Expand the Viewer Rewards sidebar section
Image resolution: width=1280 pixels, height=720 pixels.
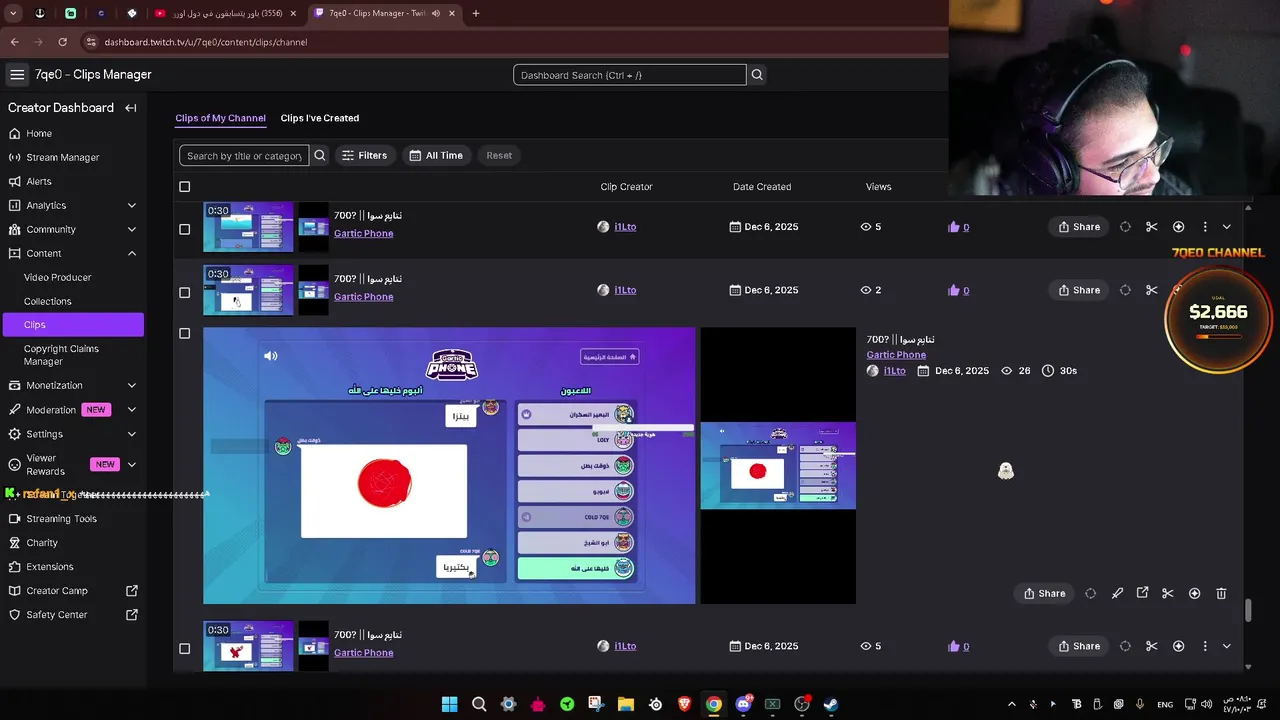pyautogui.click(x=132, y=464)
